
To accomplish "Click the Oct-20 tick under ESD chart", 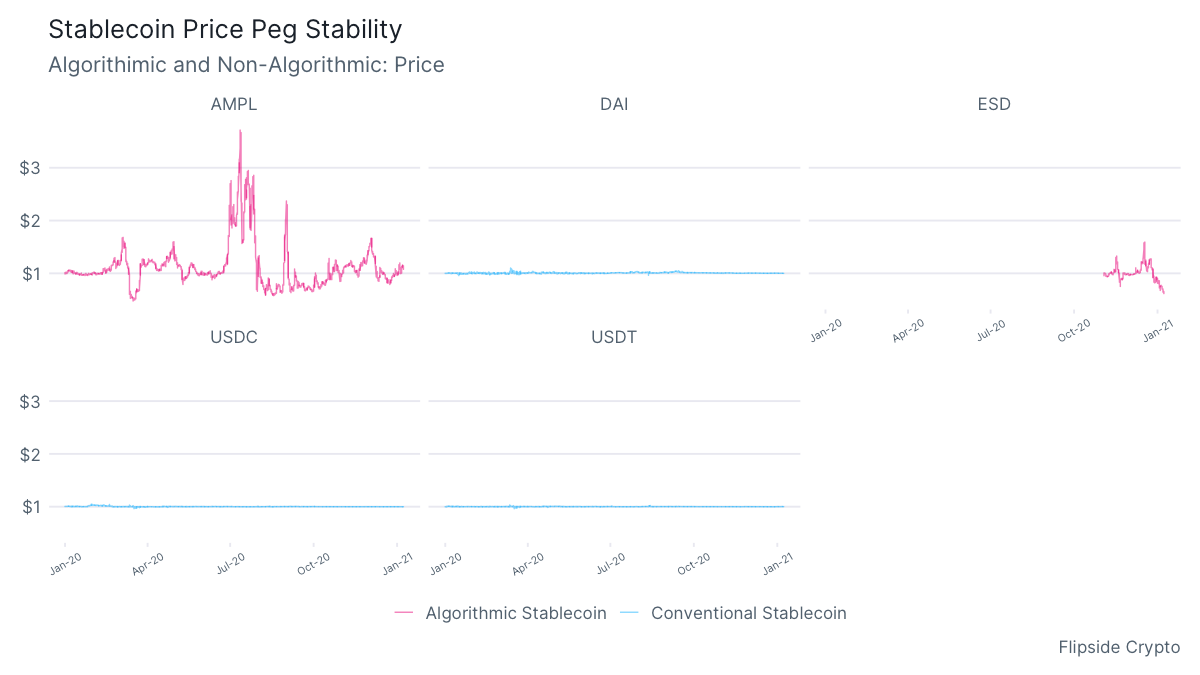I will coord(1074,332).
